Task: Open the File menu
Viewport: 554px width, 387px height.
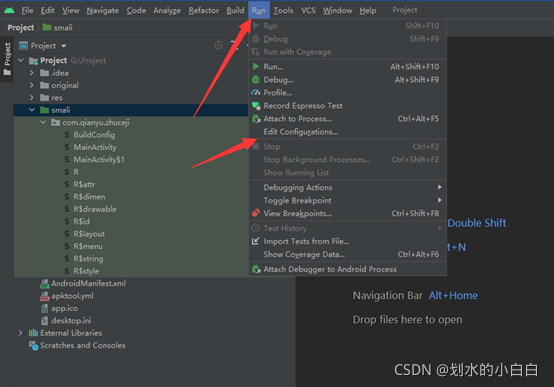Action: point(27,11)
